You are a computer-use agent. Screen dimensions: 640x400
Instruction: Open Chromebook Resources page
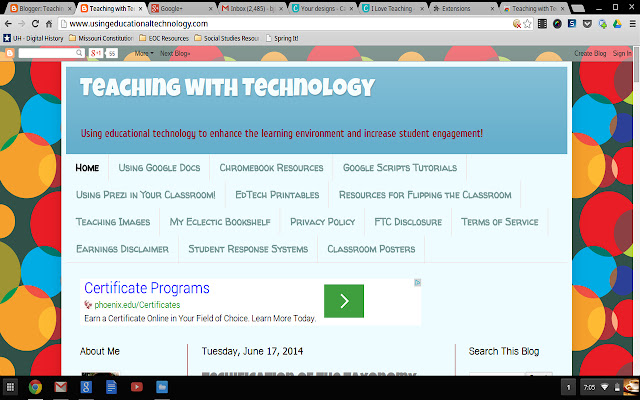[271, 168]
